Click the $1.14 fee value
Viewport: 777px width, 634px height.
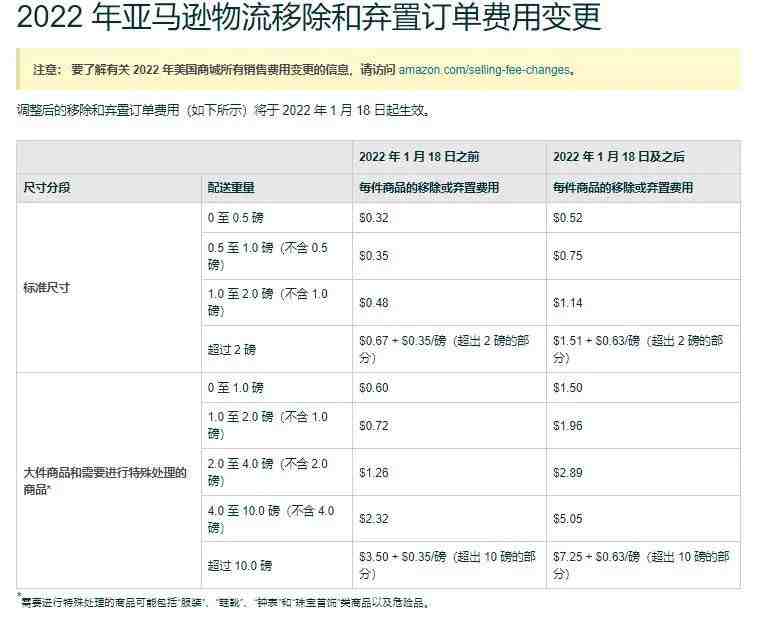[568, 303]
